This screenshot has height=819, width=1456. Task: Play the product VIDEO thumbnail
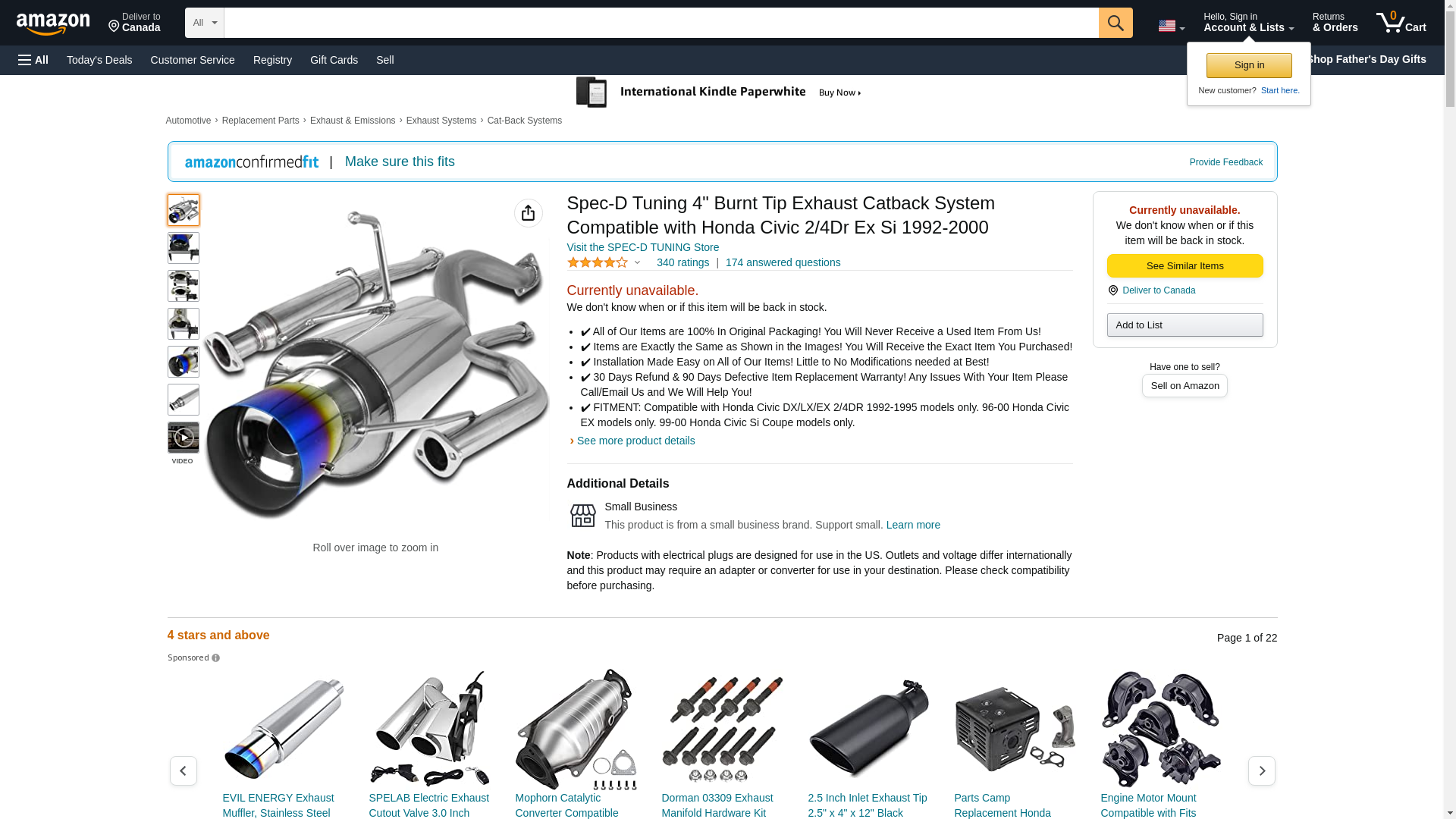(x=183, y=438)
